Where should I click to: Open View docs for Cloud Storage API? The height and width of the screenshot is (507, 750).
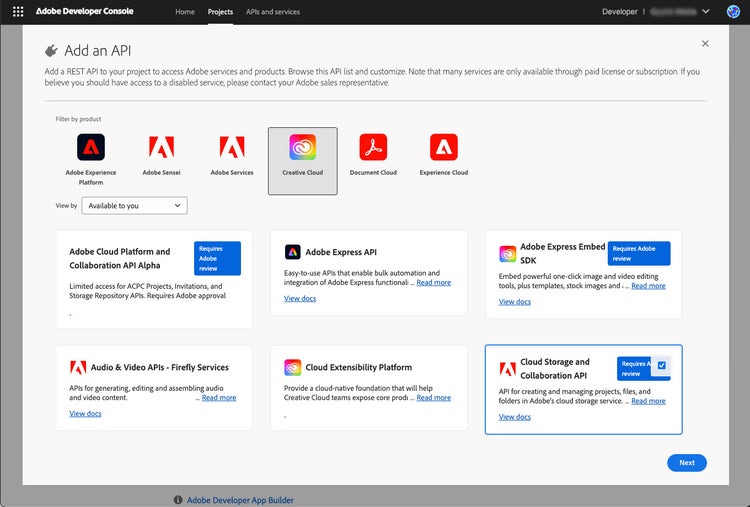click(515, 417)
